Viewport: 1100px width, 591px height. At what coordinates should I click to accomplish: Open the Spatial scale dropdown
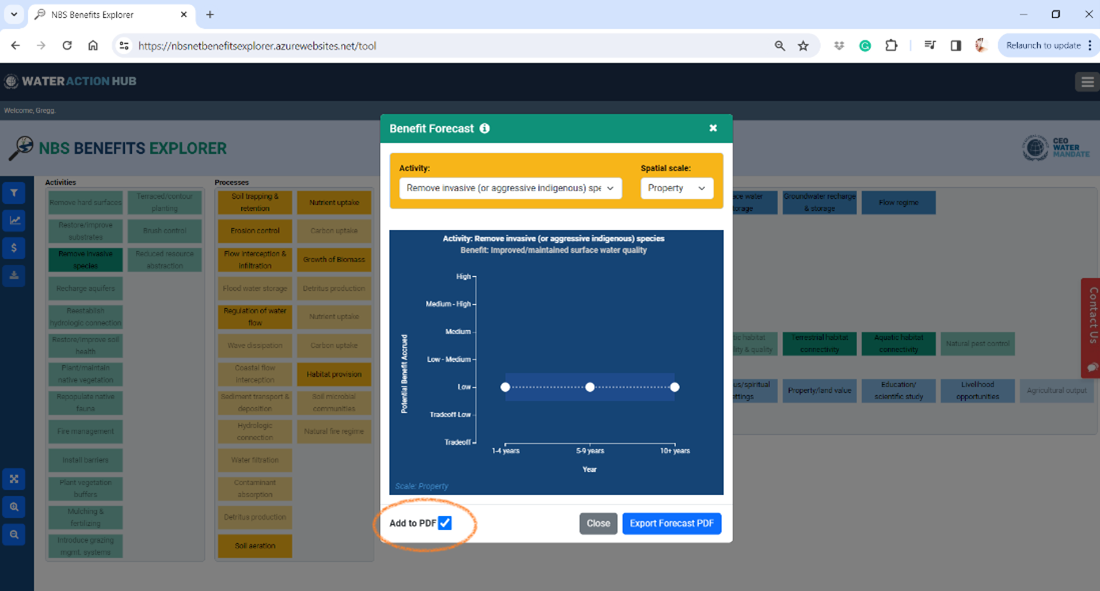pyautogui.click(x=677, y=188)
